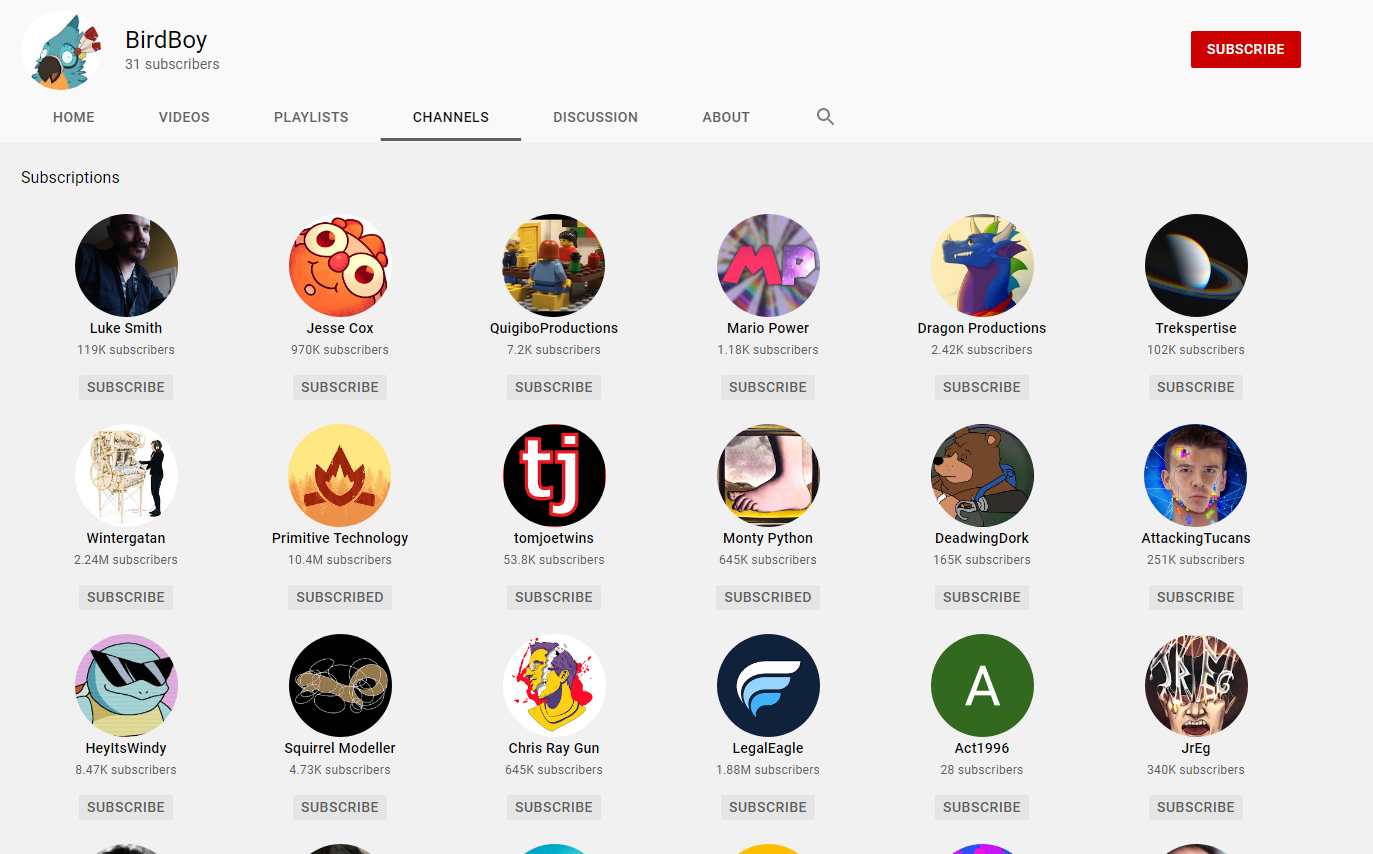Open DeadwingDork bear avatar
The image size is (1373, 854).
point(982,475)
